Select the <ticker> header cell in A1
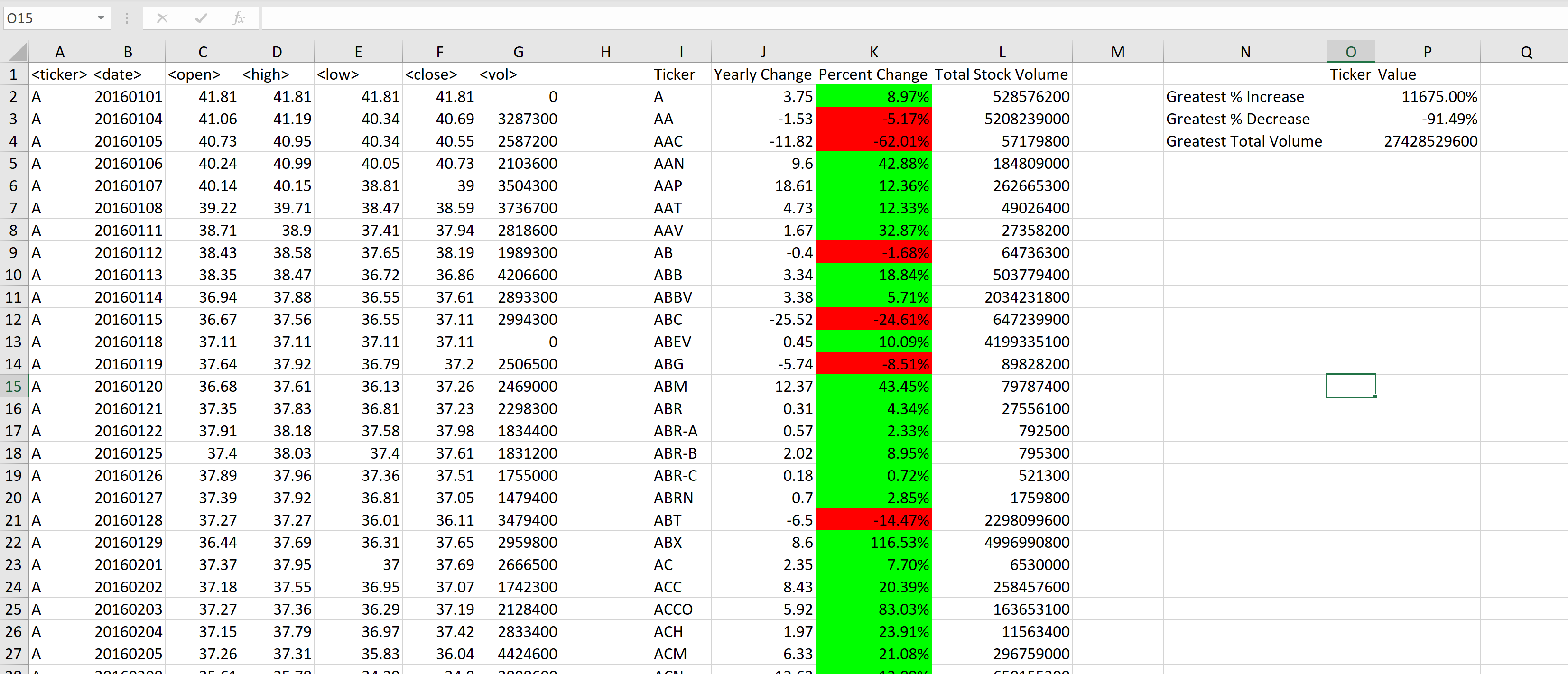This screenshot has width=1568, height=674. pos(59,74)
